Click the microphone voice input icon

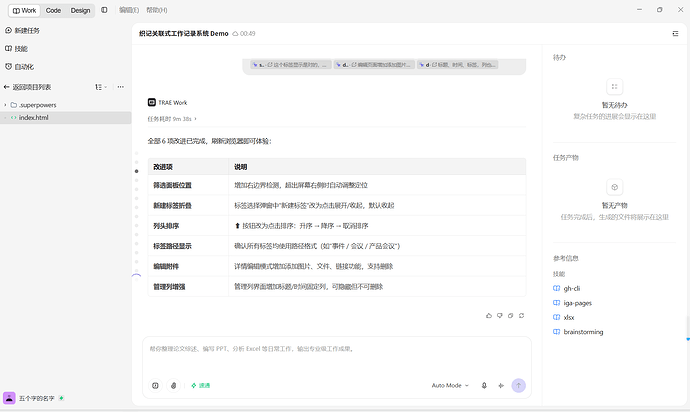click(x=484, y=385)
